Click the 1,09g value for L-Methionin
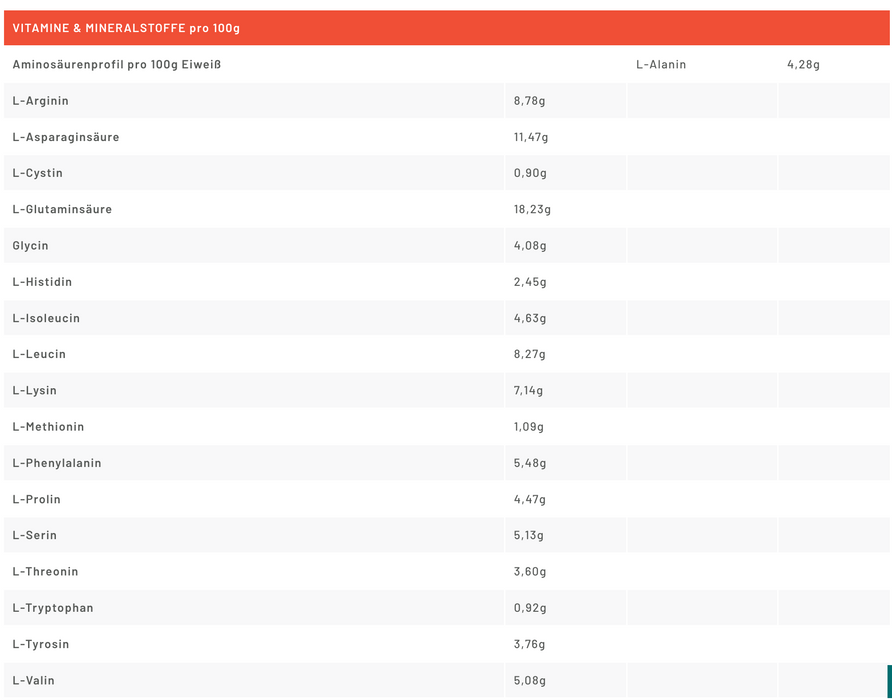The image size is (892, 700). 529,427
